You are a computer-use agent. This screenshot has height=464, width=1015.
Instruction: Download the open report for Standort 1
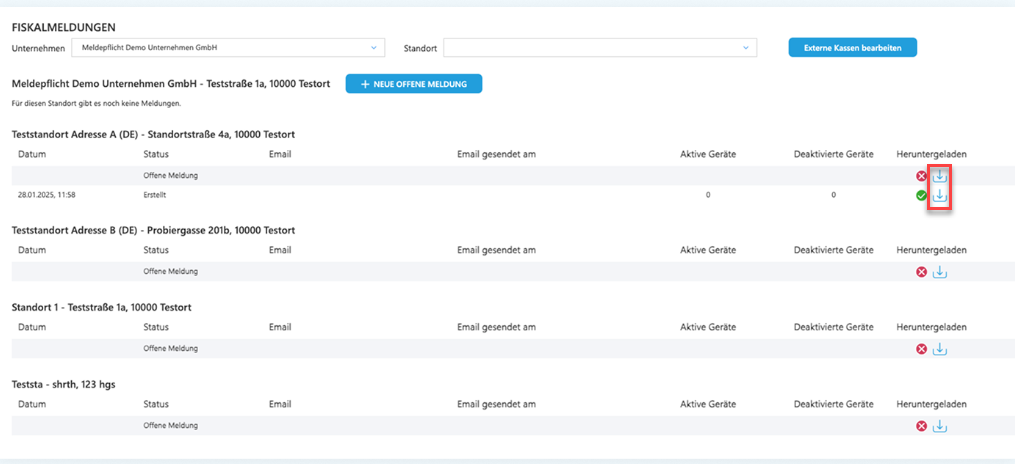939,349
